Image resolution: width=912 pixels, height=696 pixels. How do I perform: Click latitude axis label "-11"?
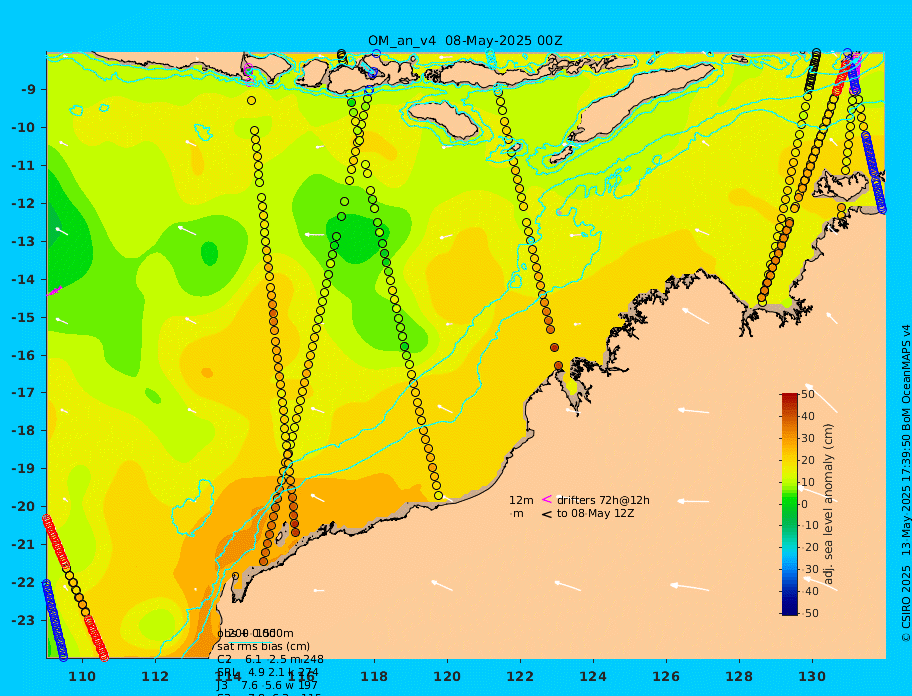pos(23,166)
